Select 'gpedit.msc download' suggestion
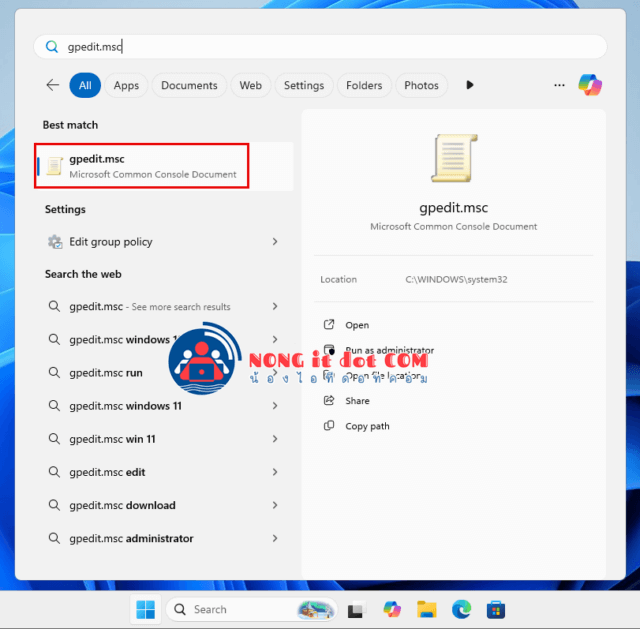Image resolution: width=640 pixels, height=629 pixels. pyautogui.click(x=163, y=505)
